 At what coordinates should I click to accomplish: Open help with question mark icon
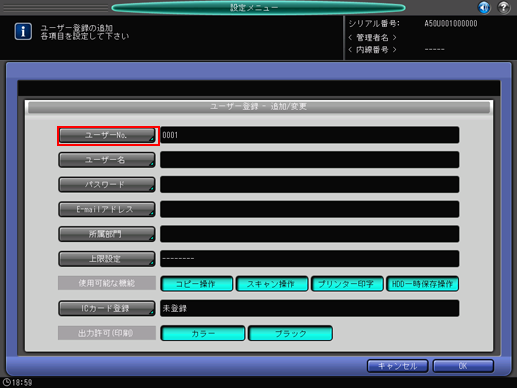[x=504, y=7]
